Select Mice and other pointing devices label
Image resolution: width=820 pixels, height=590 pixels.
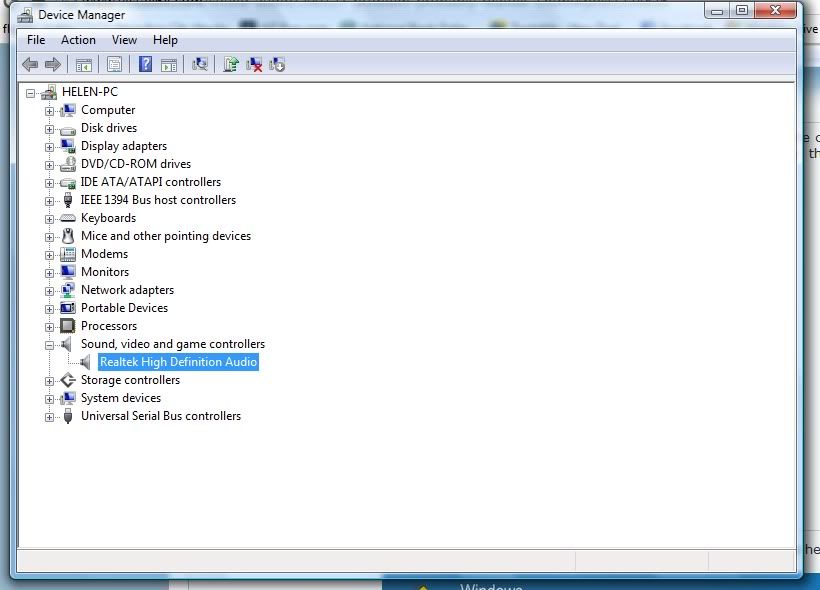pos(166,236)
